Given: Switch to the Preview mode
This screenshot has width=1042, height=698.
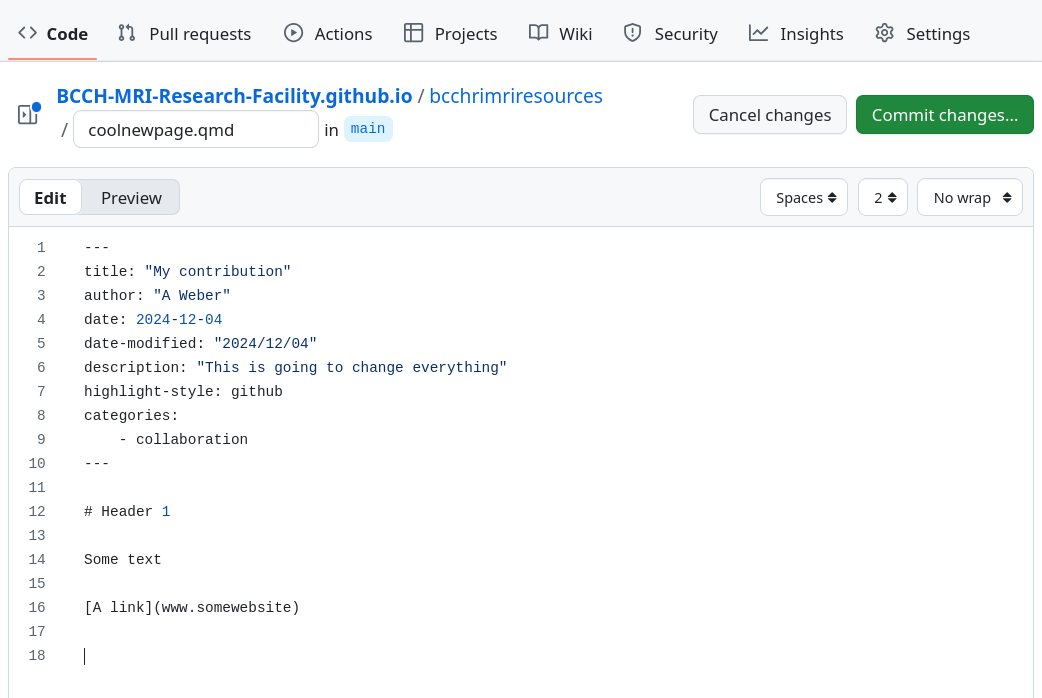Looking at the screenshot, I should (131, 198).
